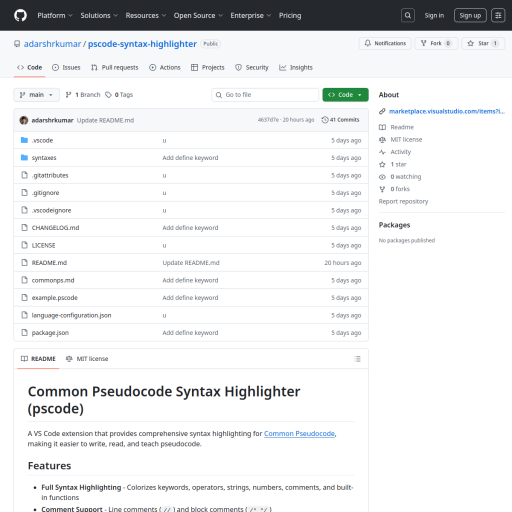Open the main branch selector dropdown
512x512 pixels.
pos(36,95)
